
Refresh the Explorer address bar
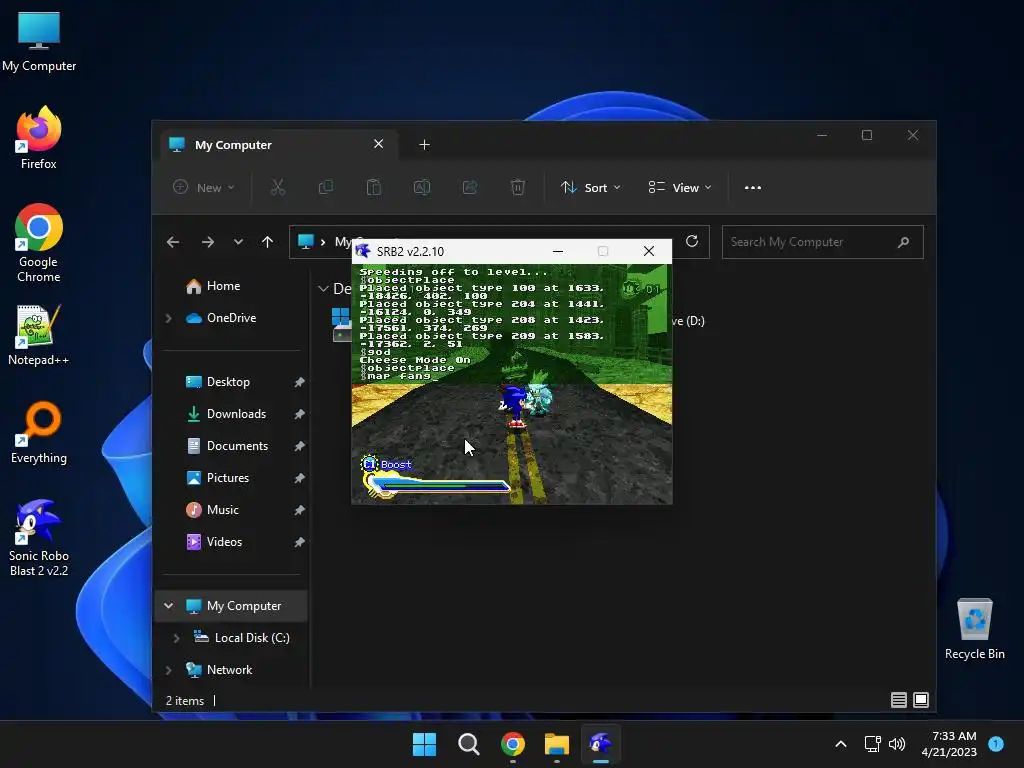tap(692, 242)
